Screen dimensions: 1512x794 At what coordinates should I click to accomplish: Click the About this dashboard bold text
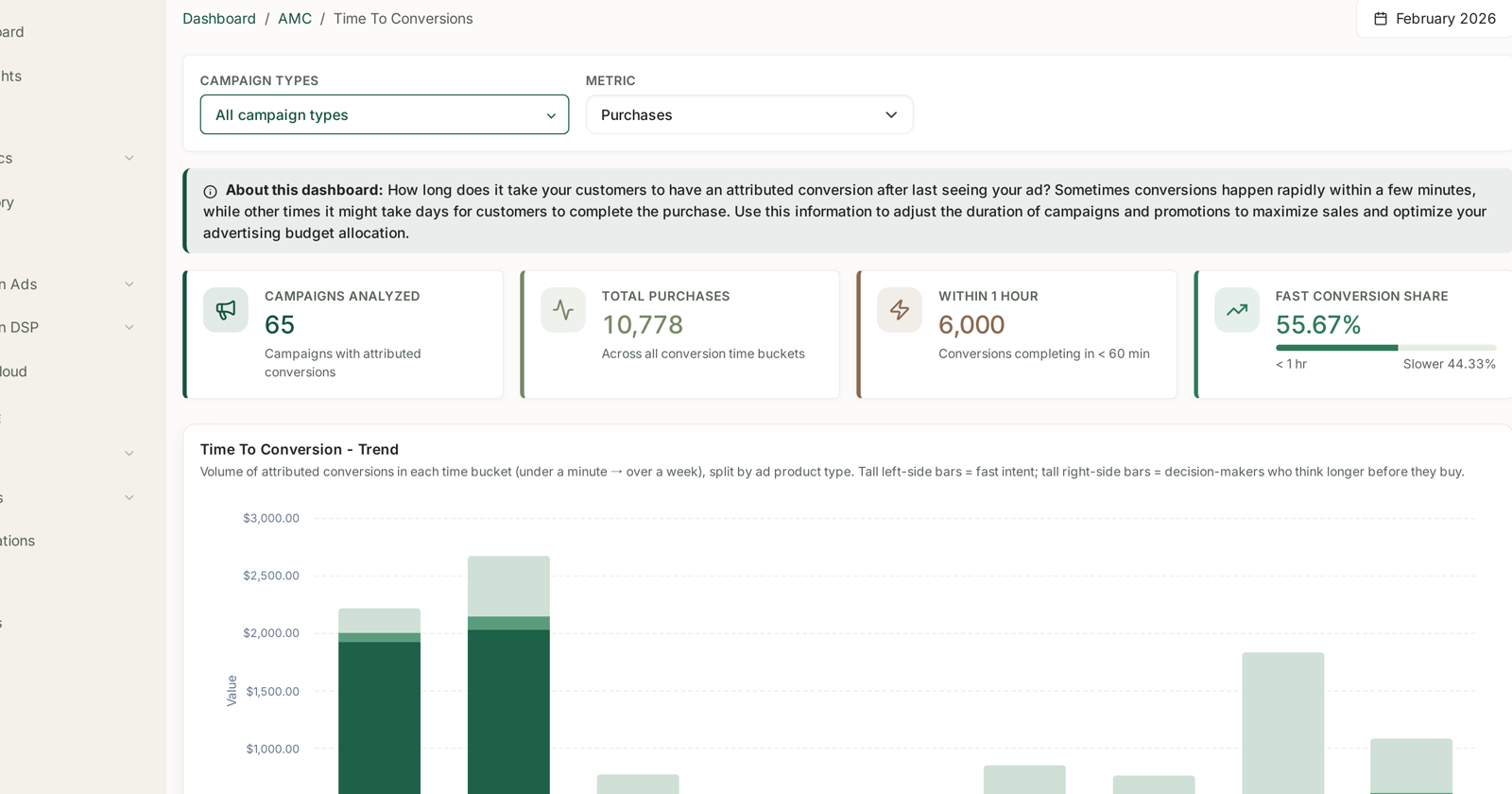pos(304,190)
